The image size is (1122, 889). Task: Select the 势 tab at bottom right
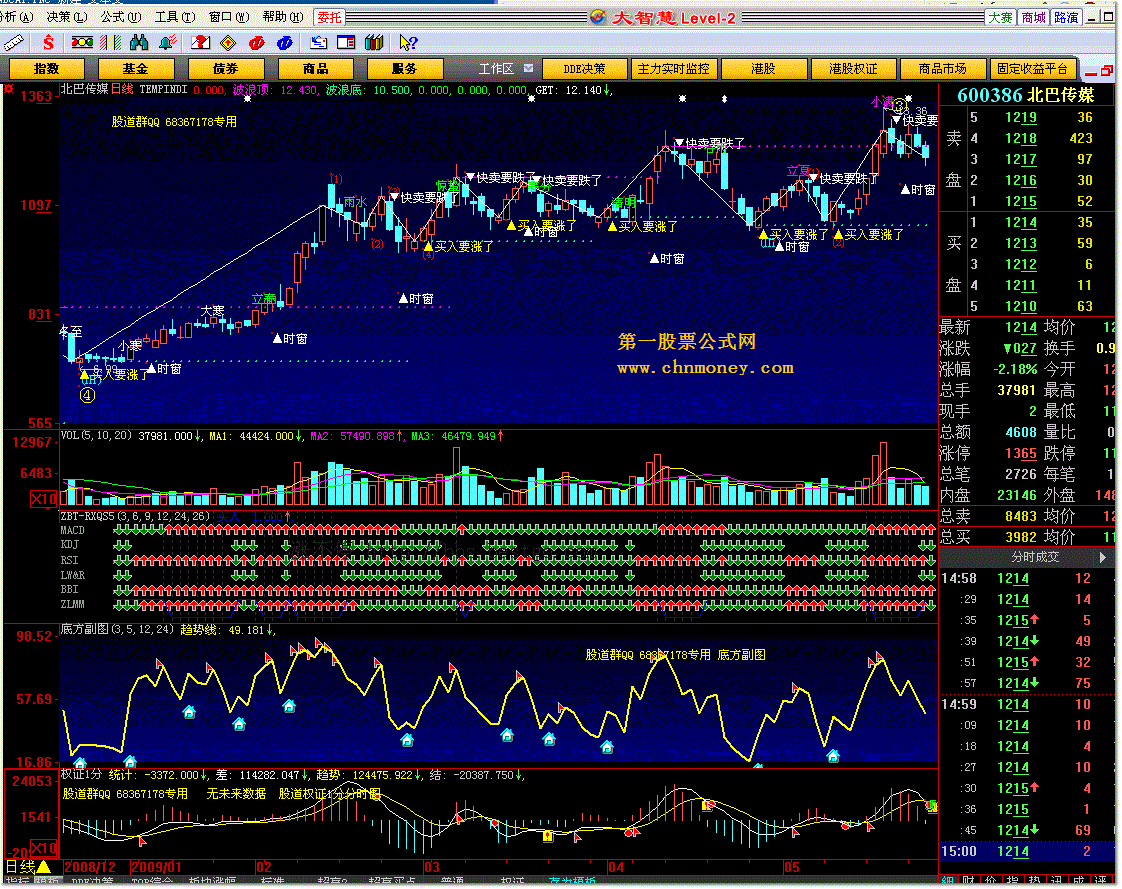click(x=1035, y=881)
